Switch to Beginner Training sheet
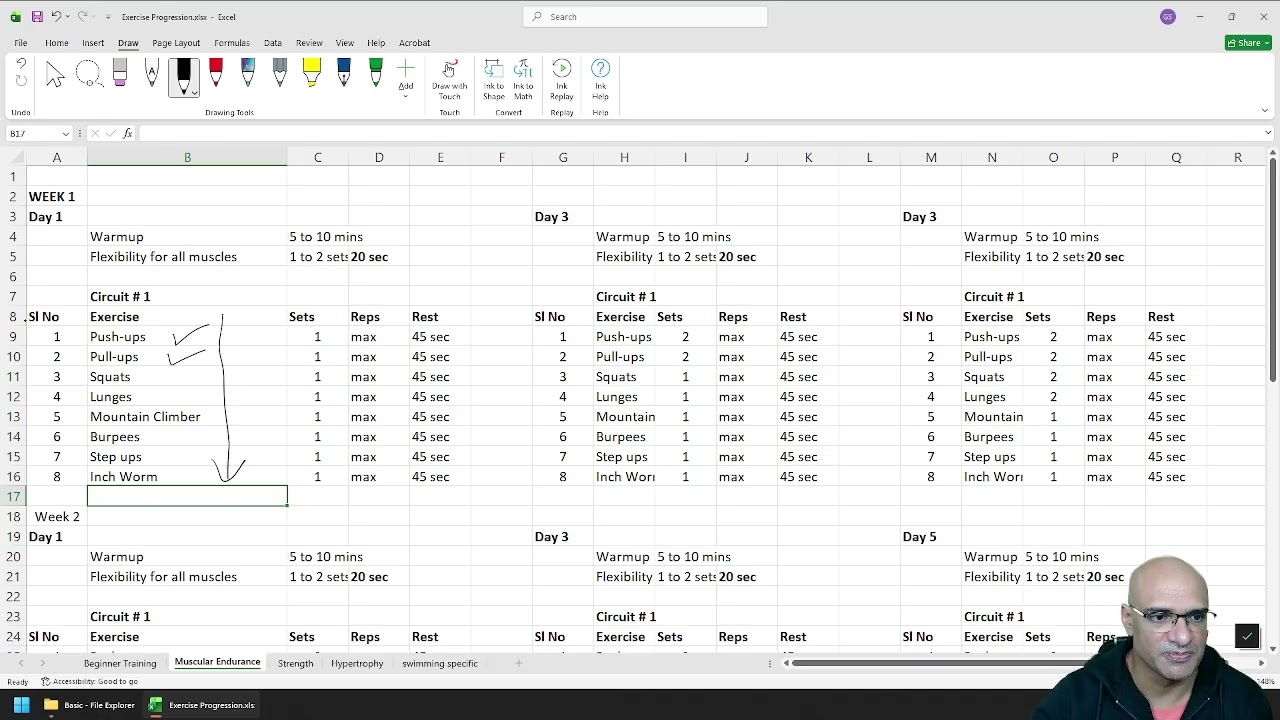The height and width of the screenshot is (720, 1280). coord(120,663)
